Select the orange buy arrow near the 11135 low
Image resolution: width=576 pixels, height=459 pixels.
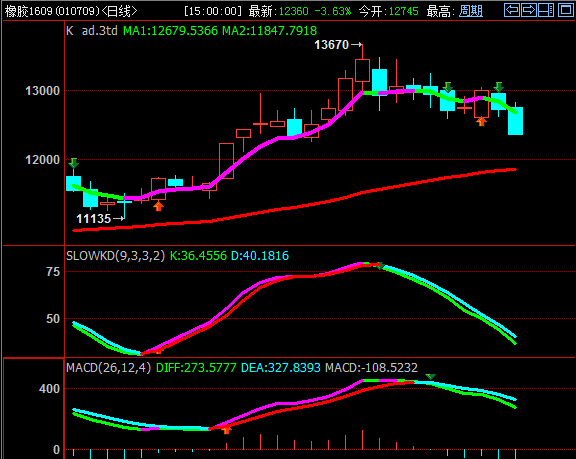pyautogui.click(x=158, y=206)
